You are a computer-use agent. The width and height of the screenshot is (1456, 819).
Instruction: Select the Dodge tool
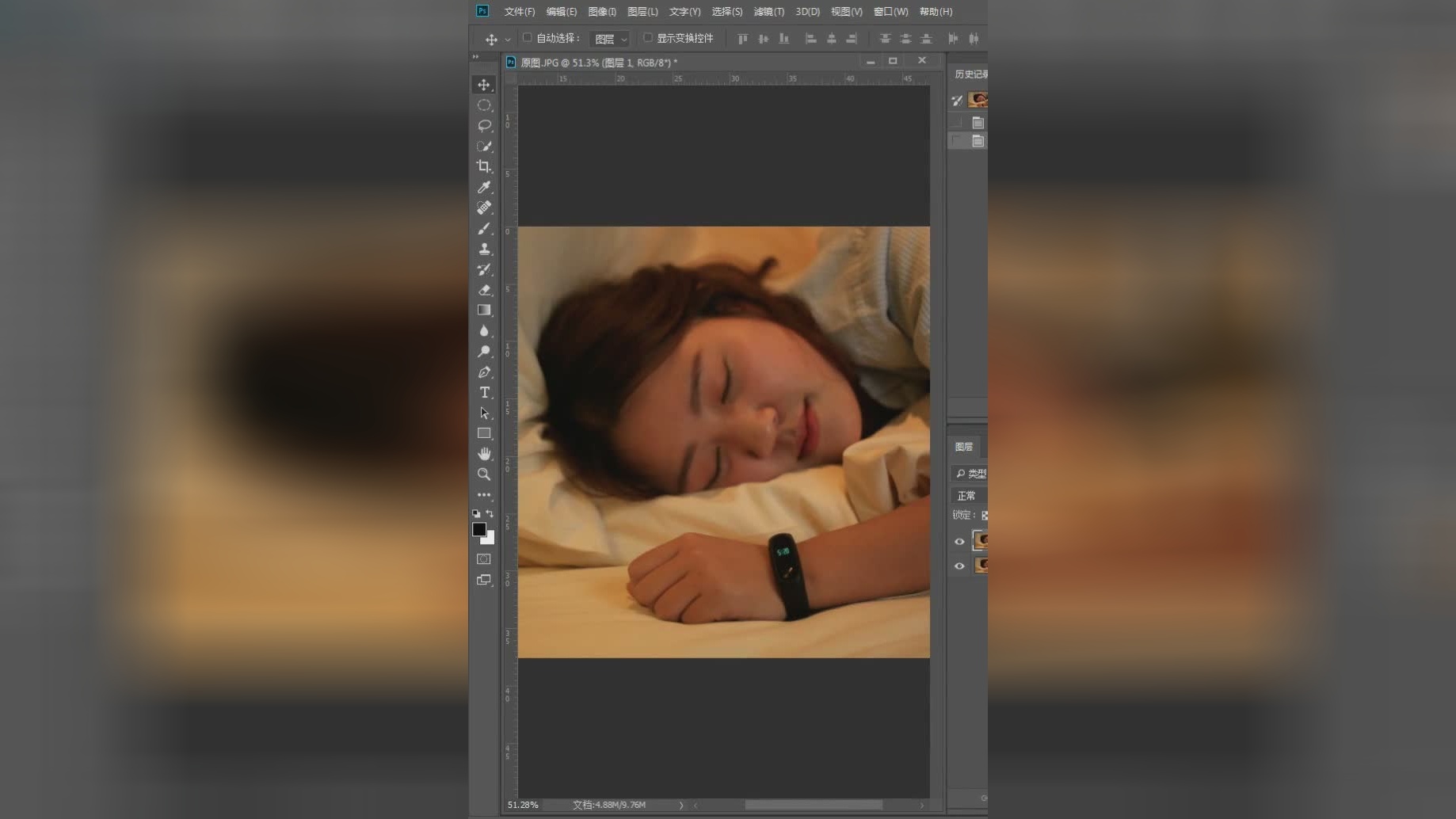pos(484,352)
